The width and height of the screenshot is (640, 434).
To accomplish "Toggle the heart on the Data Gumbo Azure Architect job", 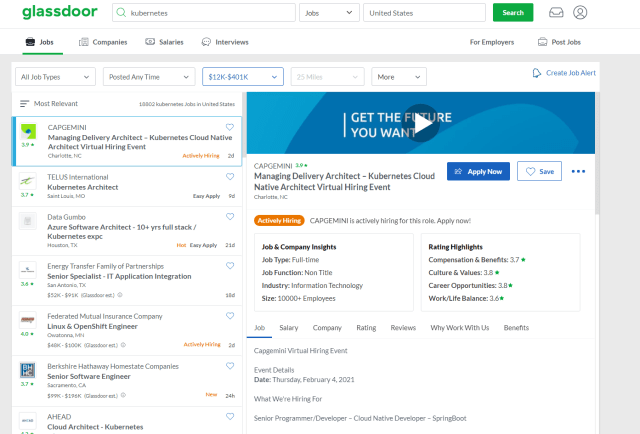I will pos(230,216).
